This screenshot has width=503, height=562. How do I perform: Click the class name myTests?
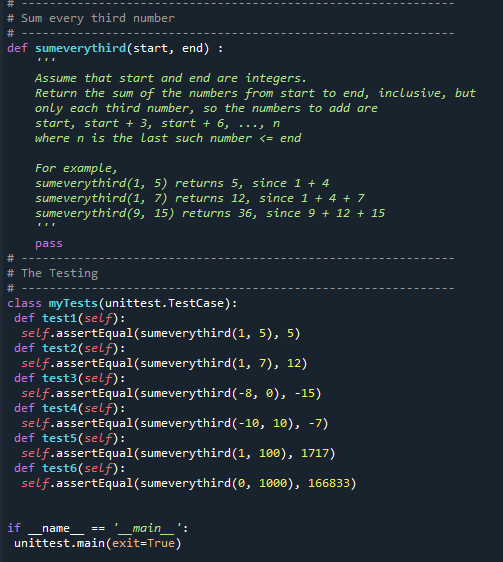tap(73, 303)
